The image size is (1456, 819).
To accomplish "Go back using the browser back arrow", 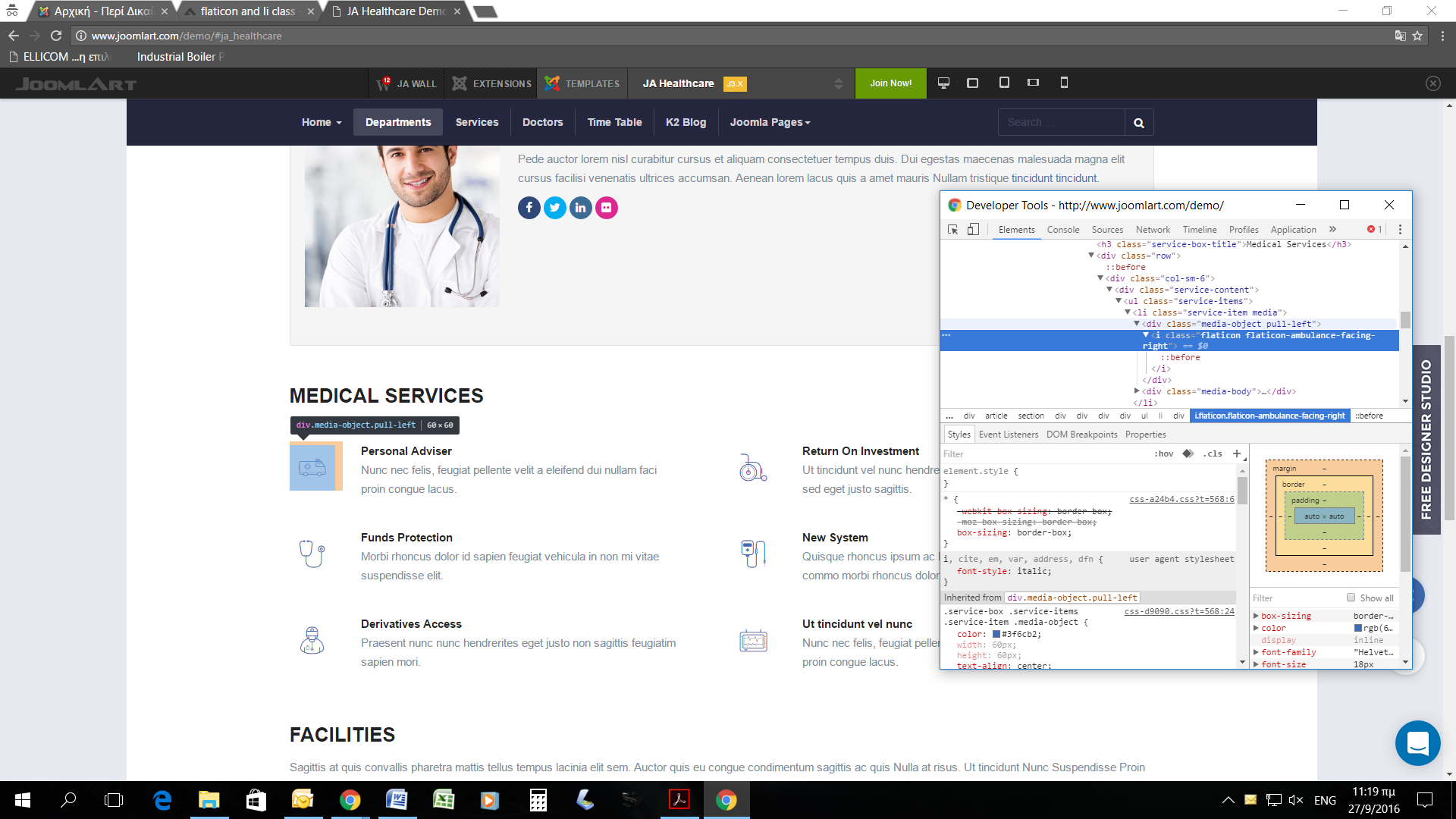I will pyautogui.click(x=14, y=36).
